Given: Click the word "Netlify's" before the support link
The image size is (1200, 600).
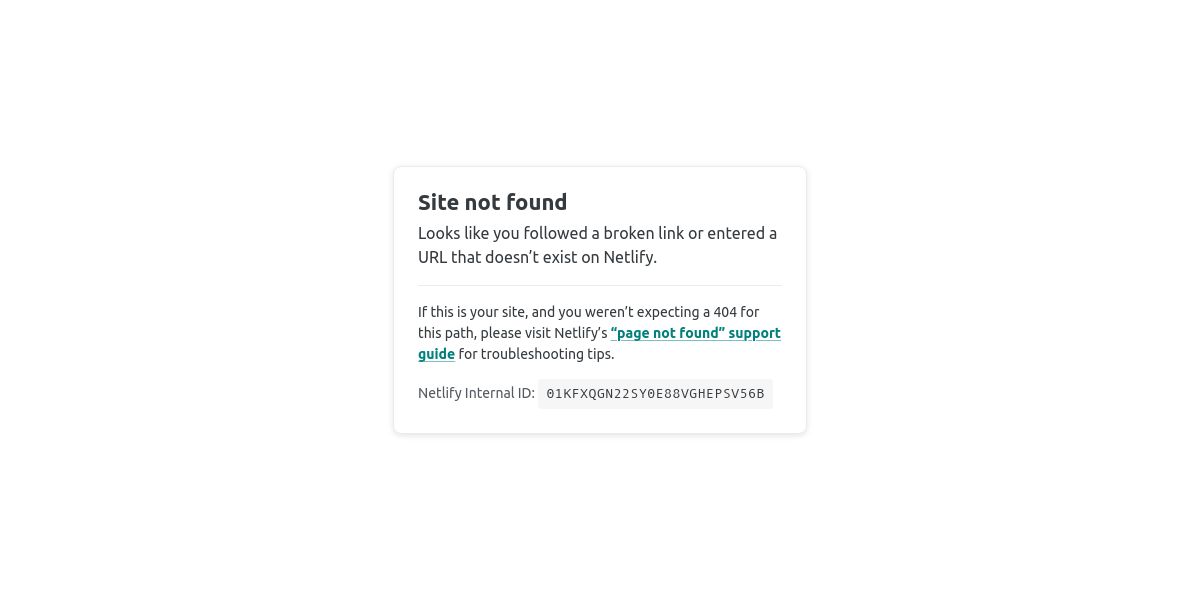Looking at the screenshot, I should click(581, 333).
